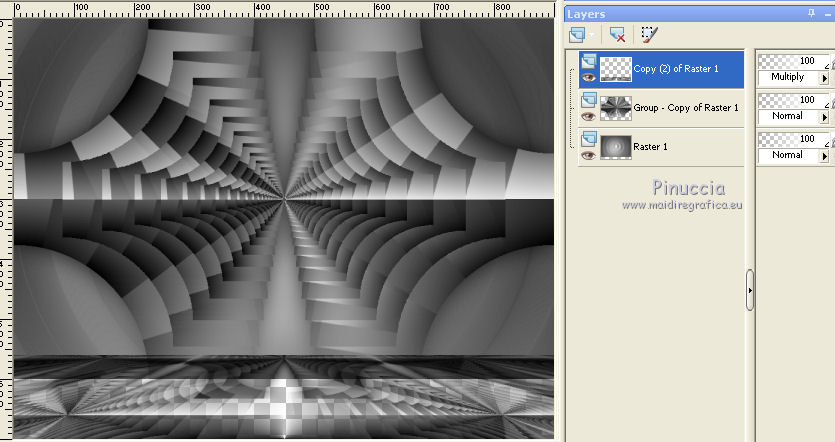The image size is (835, 442).
Task: Minimize the Layers palette
Action: (x=829, y=14)
